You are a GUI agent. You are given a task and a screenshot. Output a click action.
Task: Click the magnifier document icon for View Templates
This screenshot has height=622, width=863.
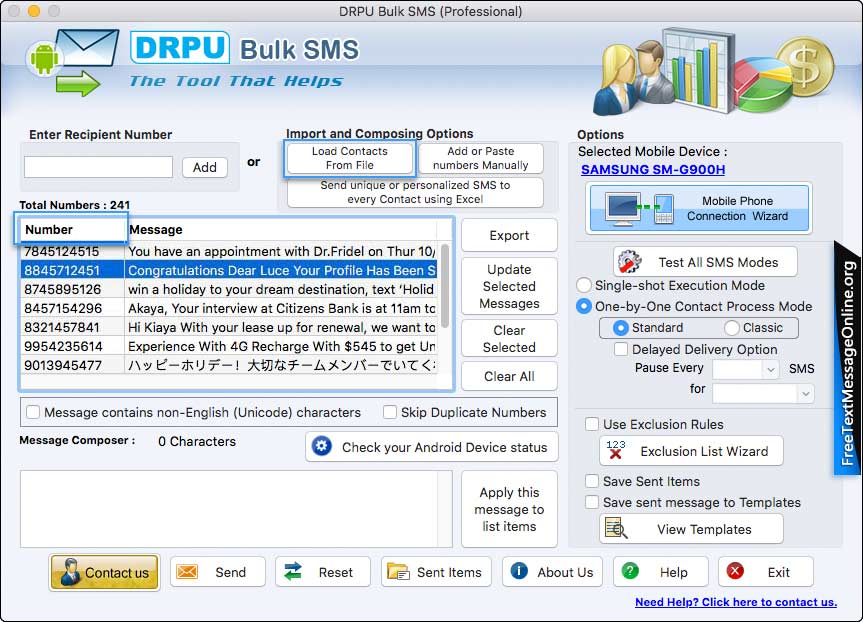click(615, 528)
